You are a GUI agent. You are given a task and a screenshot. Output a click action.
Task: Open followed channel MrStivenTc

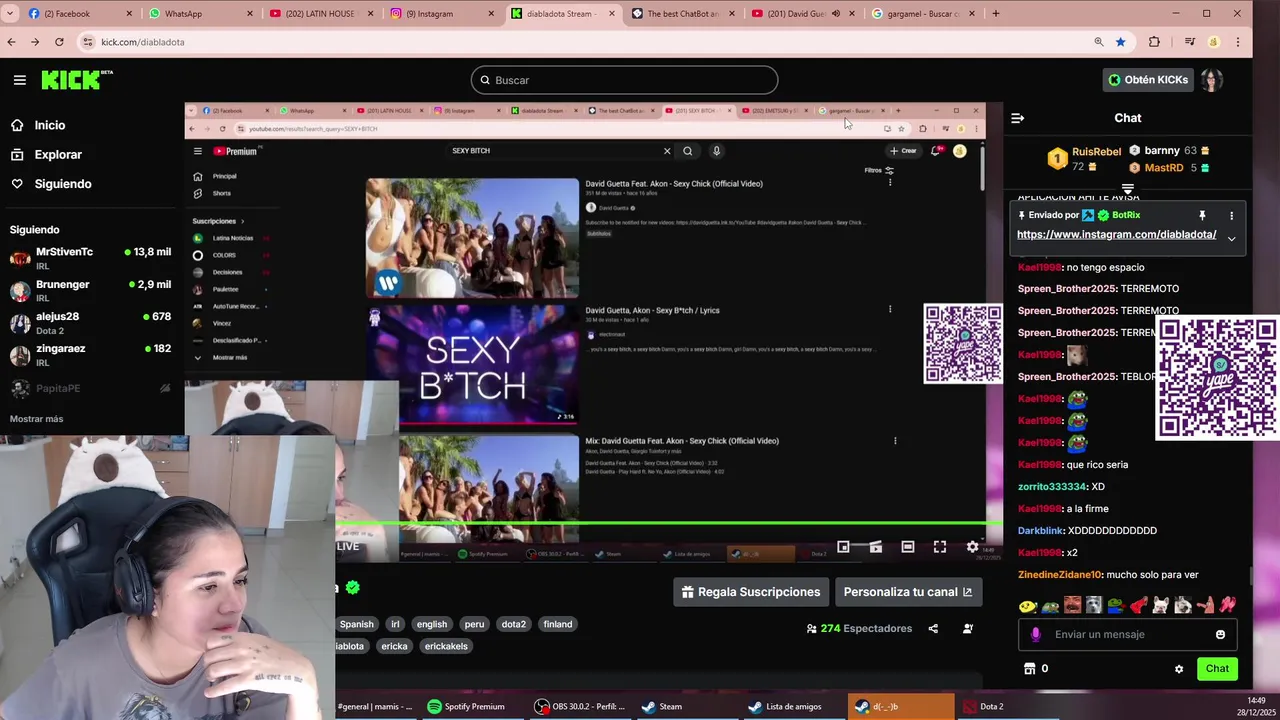pos(90,257)
